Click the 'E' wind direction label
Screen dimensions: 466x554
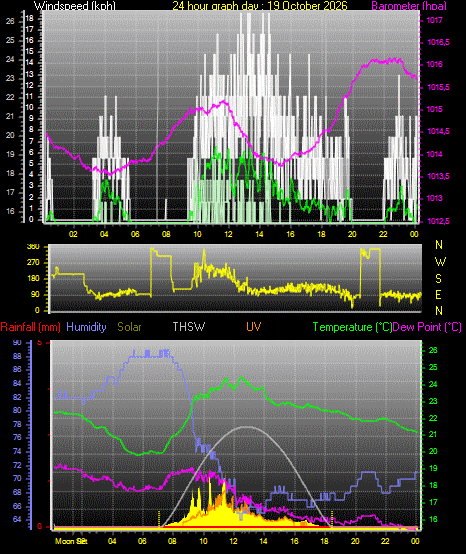[x=438, y=295]
